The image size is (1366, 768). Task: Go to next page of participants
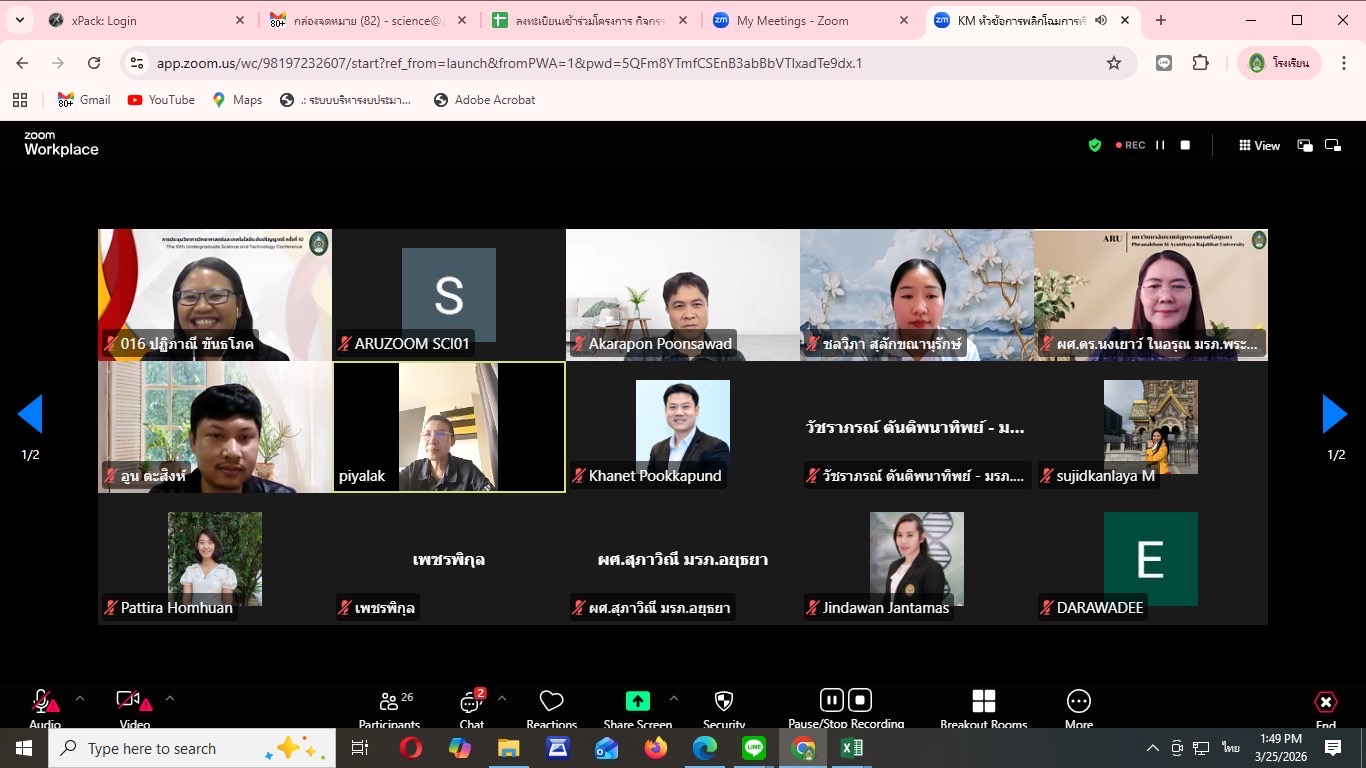pyautogui.click(x=1335, y=414)
